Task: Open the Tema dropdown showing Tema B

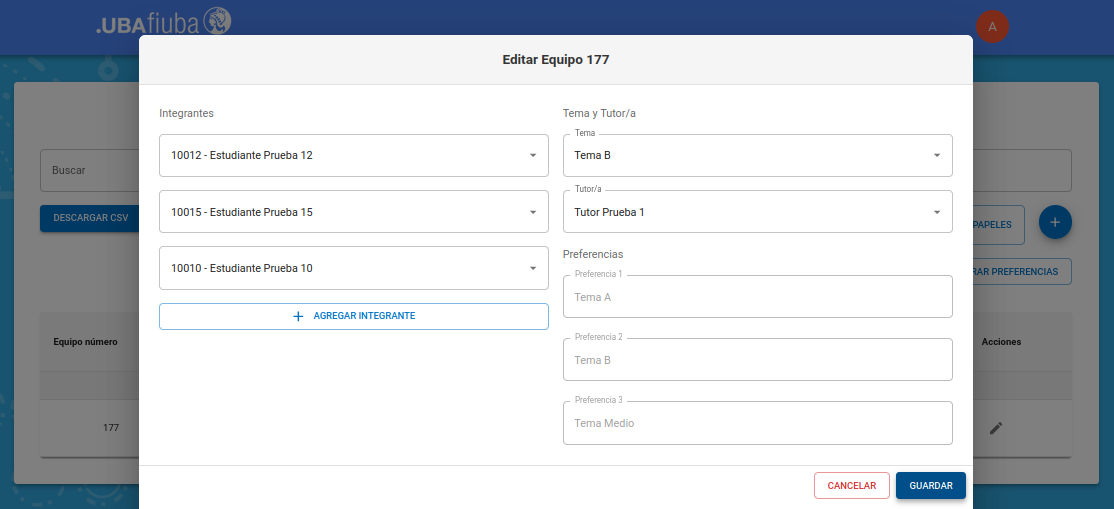Action: 757,156
